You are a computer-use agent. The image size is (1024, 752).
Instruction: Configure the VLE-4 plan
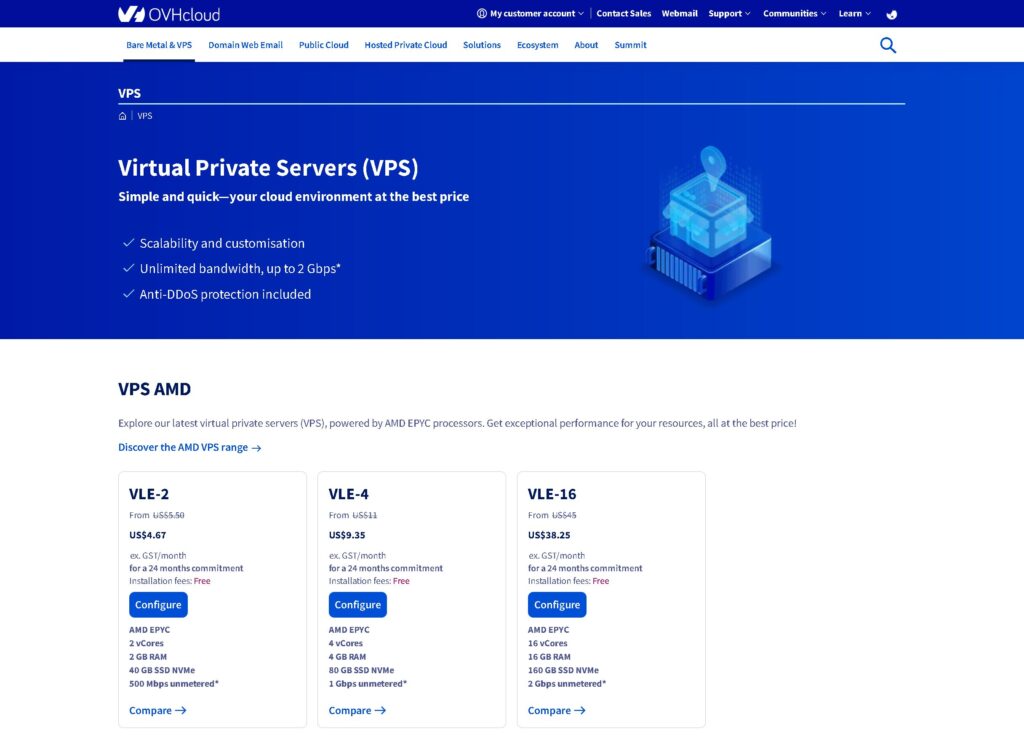tap(357, 604)
